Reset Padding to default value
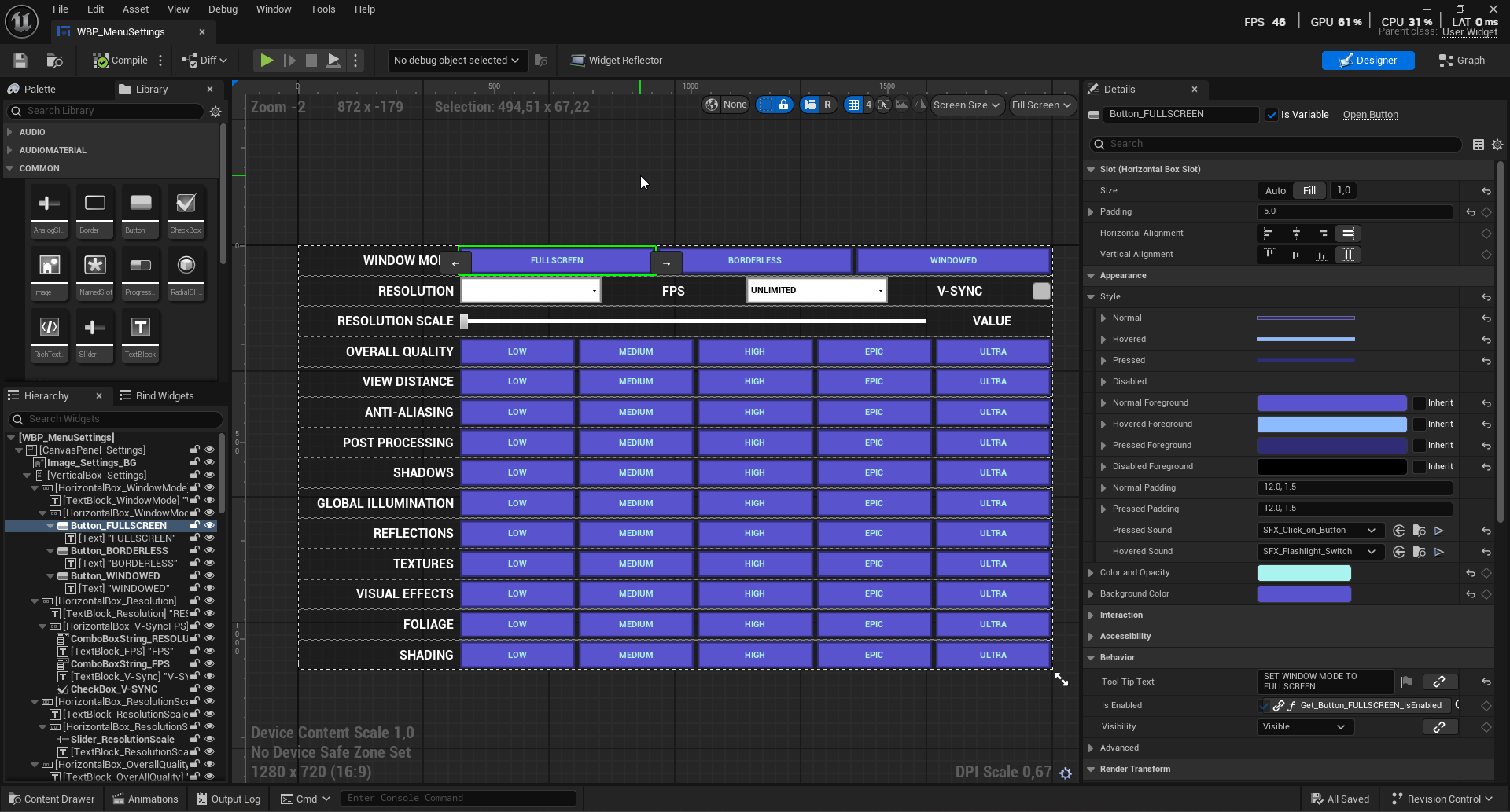 coord(1471,212)
